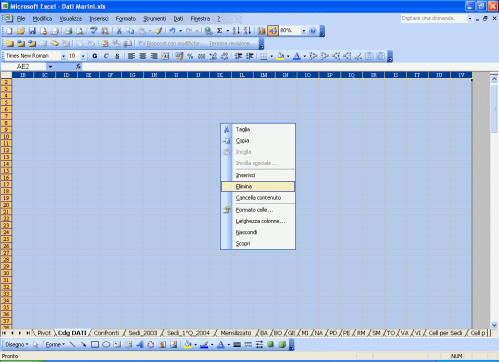Switch to the Pivot sheet tab
Viewport: 499px width, 362px height.
click(44, 333)
